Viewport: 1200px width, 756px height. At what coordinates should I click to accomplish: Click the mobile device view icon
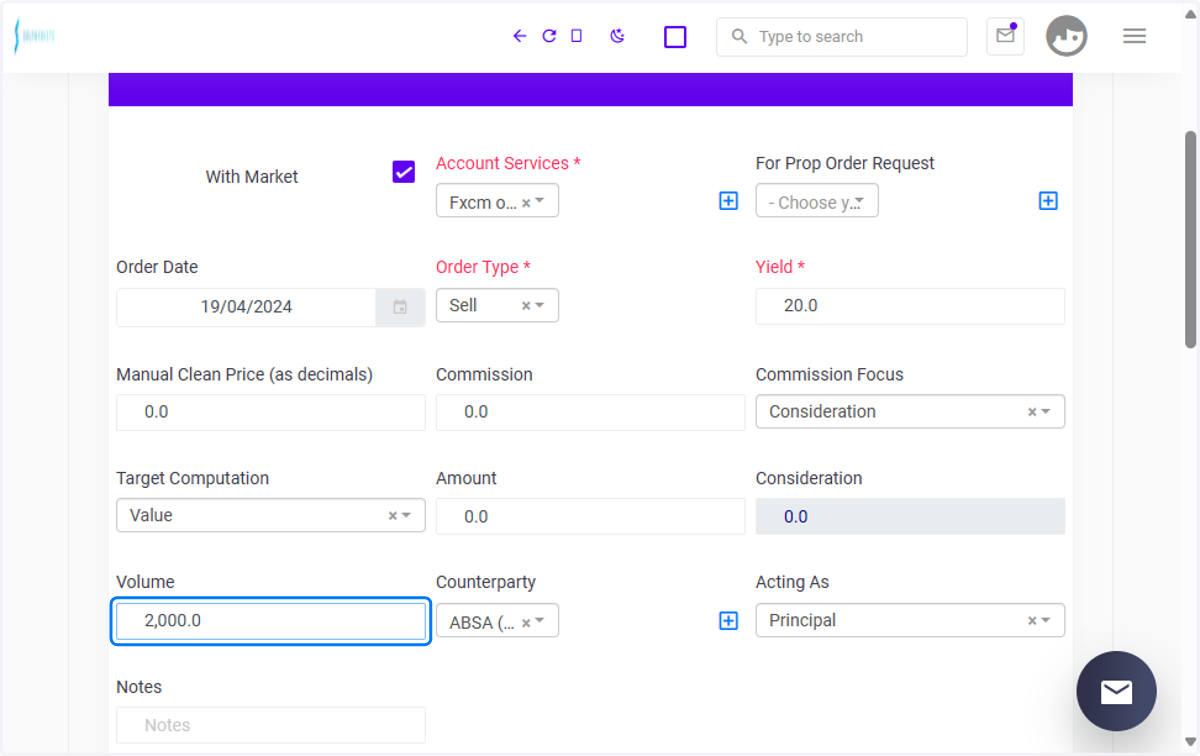tap(576, 36)
